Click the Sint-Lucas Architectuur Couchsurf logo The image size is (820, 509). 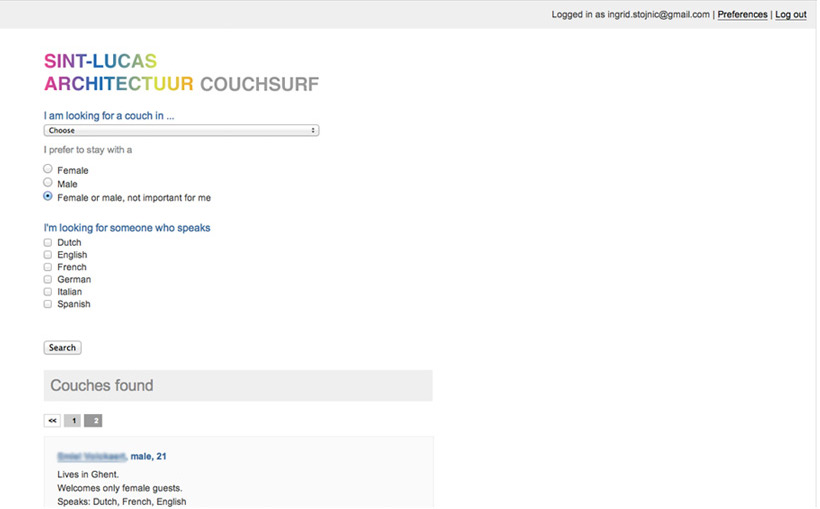coord(181,72)
